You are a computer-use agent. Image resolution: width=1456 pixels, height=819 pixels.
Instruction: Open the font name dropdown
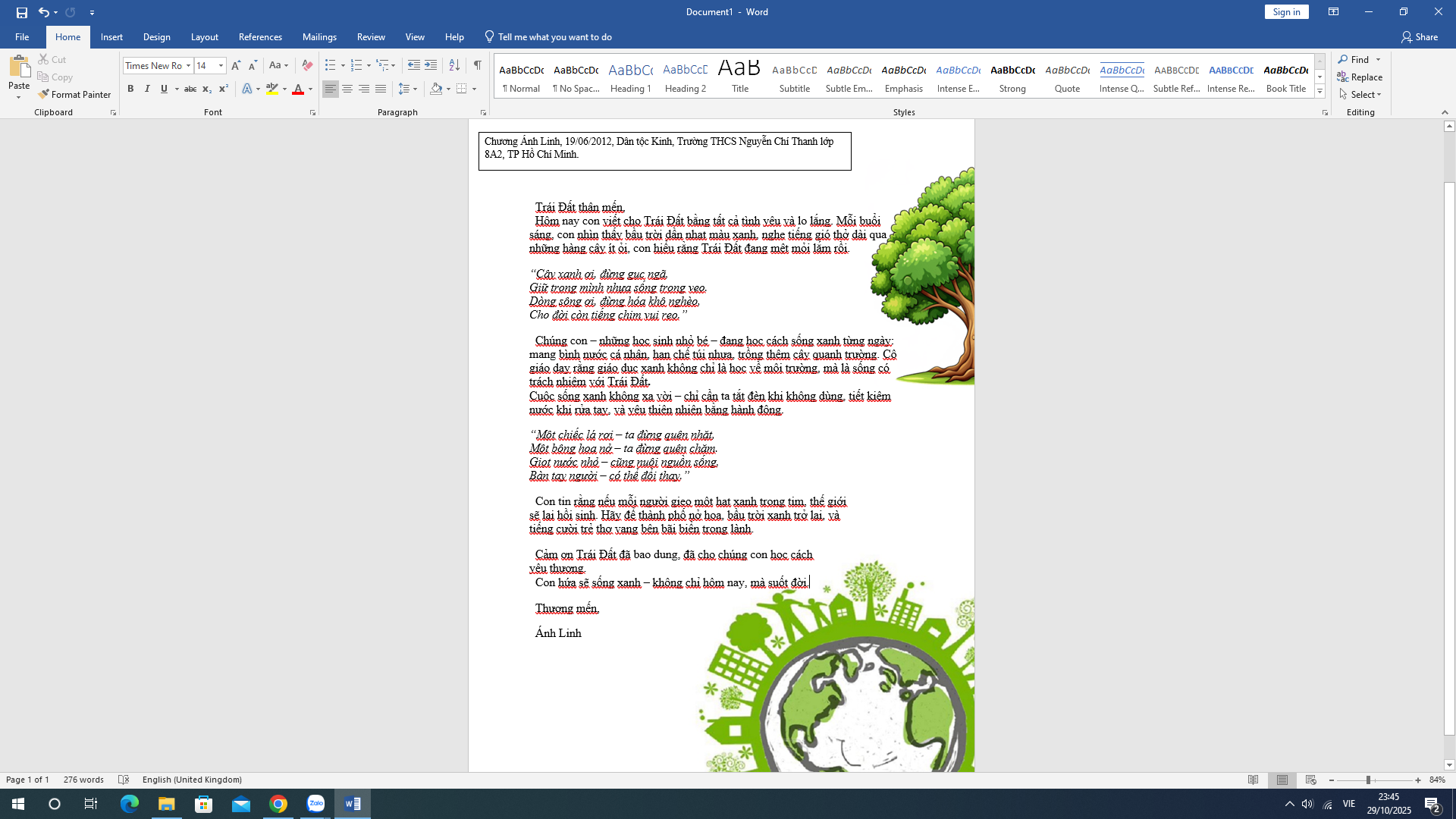tap(188, 65)
